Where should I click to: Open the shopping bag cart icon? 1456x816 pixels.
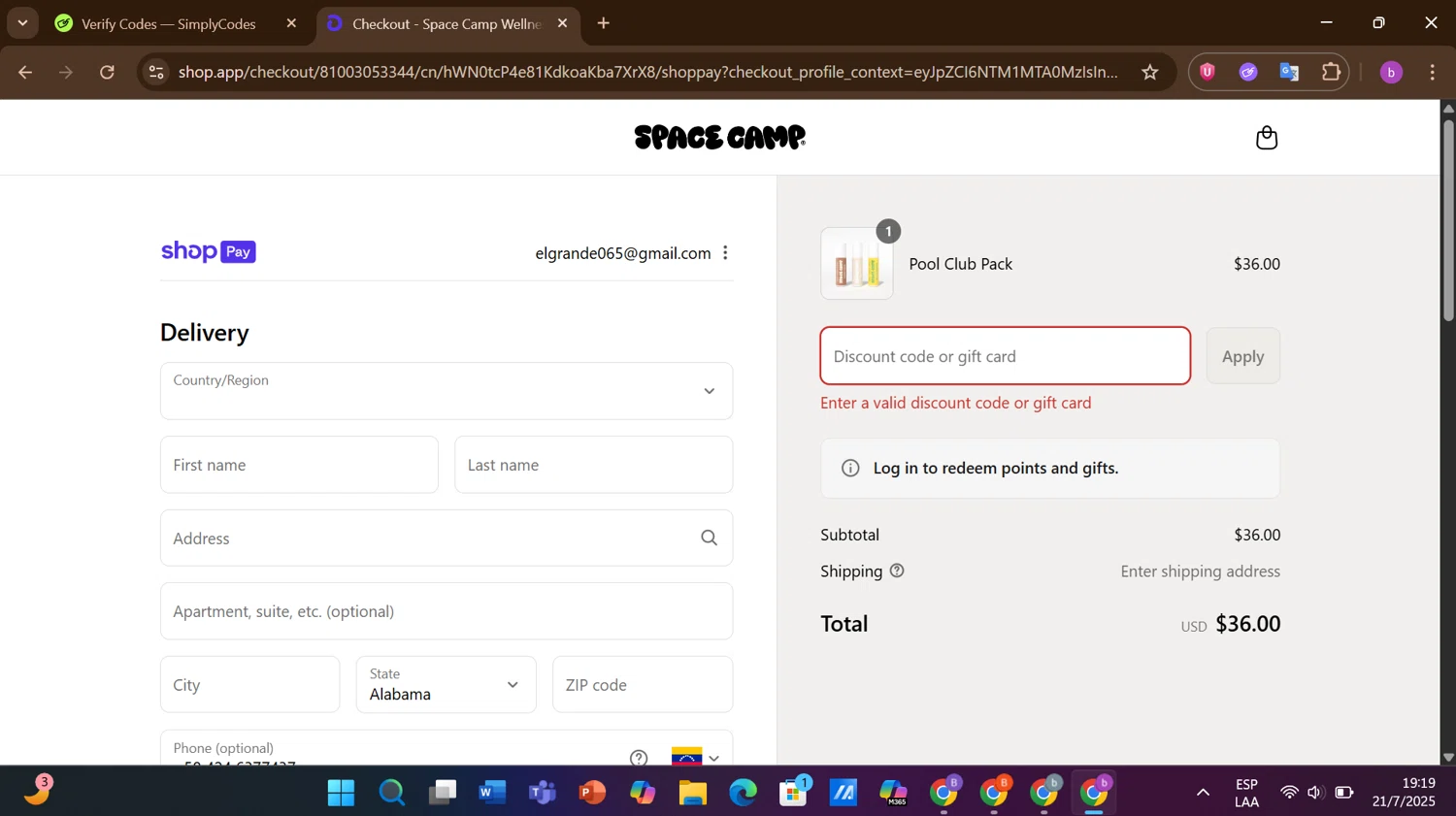(1266, 138)
